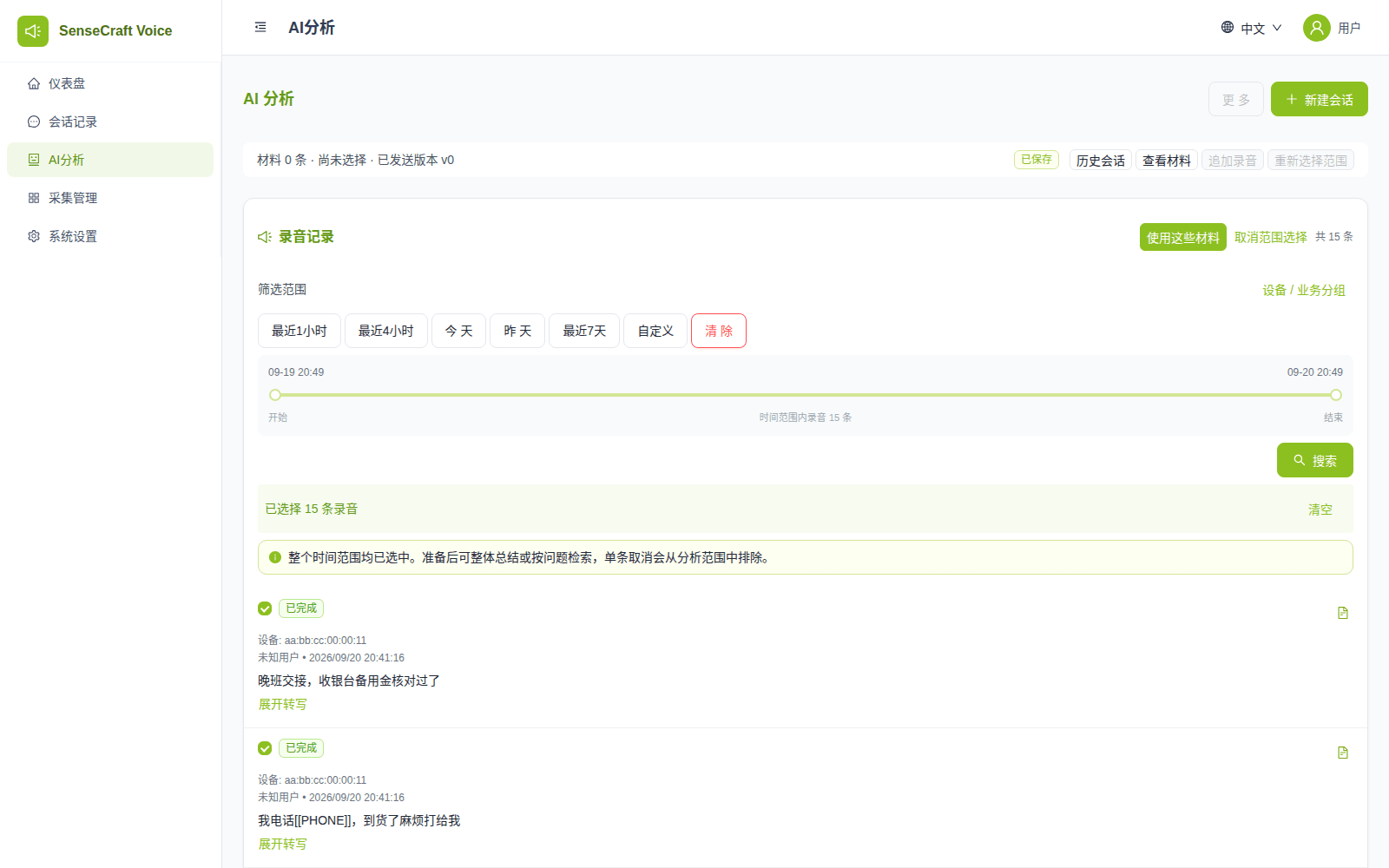Select AI分析 in the sidebar

[110, 160]
